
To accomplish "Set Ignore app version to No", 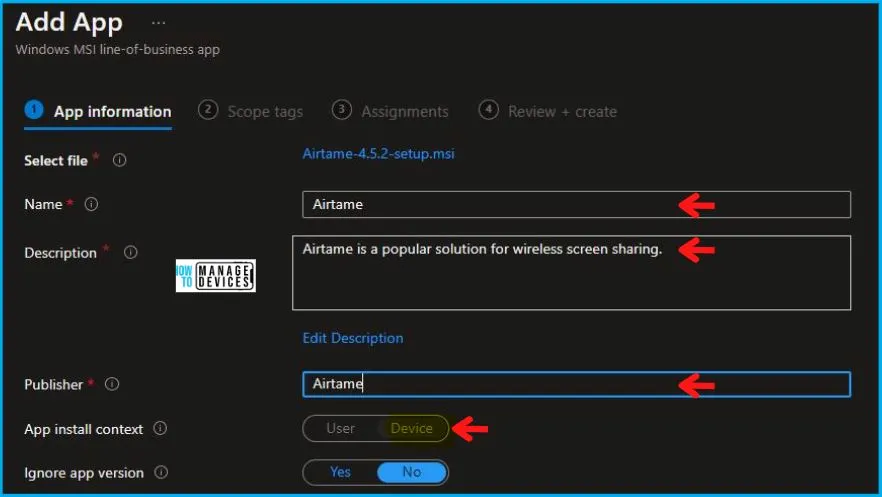I will (412, 472).
